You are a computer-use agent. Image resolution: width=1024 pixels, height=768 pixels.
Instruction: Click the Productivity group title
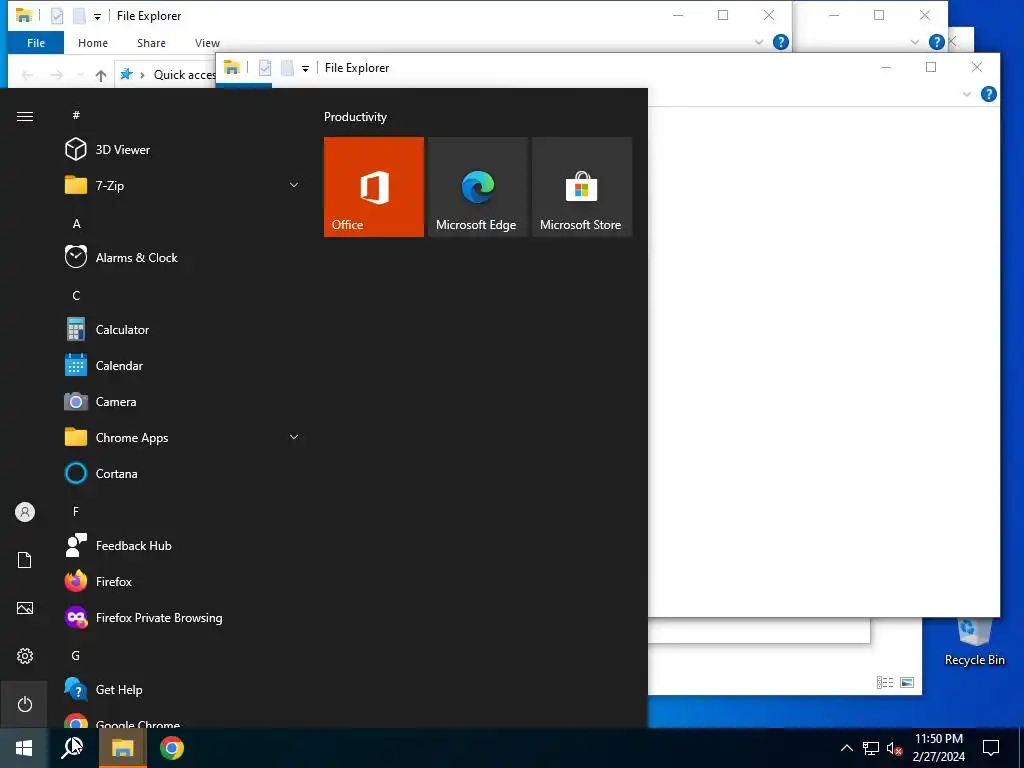pyautogui.click(x=355, y=117)
